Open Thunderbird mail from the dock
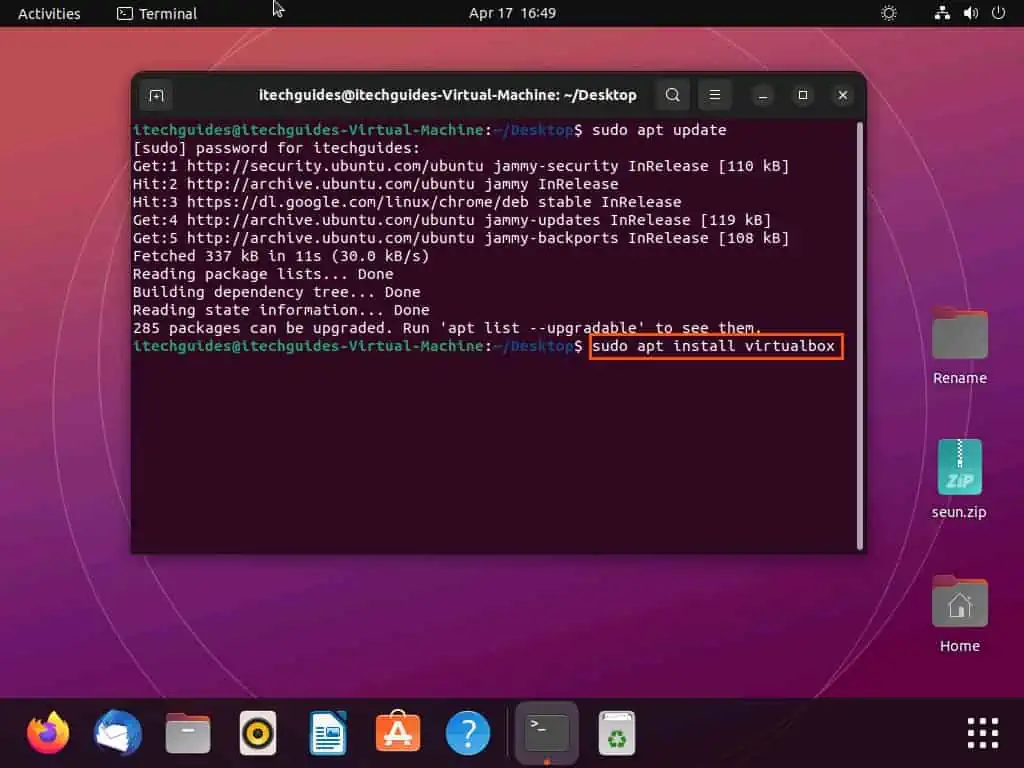Viewport: 1024px width, 768px height. click(118, 733)
